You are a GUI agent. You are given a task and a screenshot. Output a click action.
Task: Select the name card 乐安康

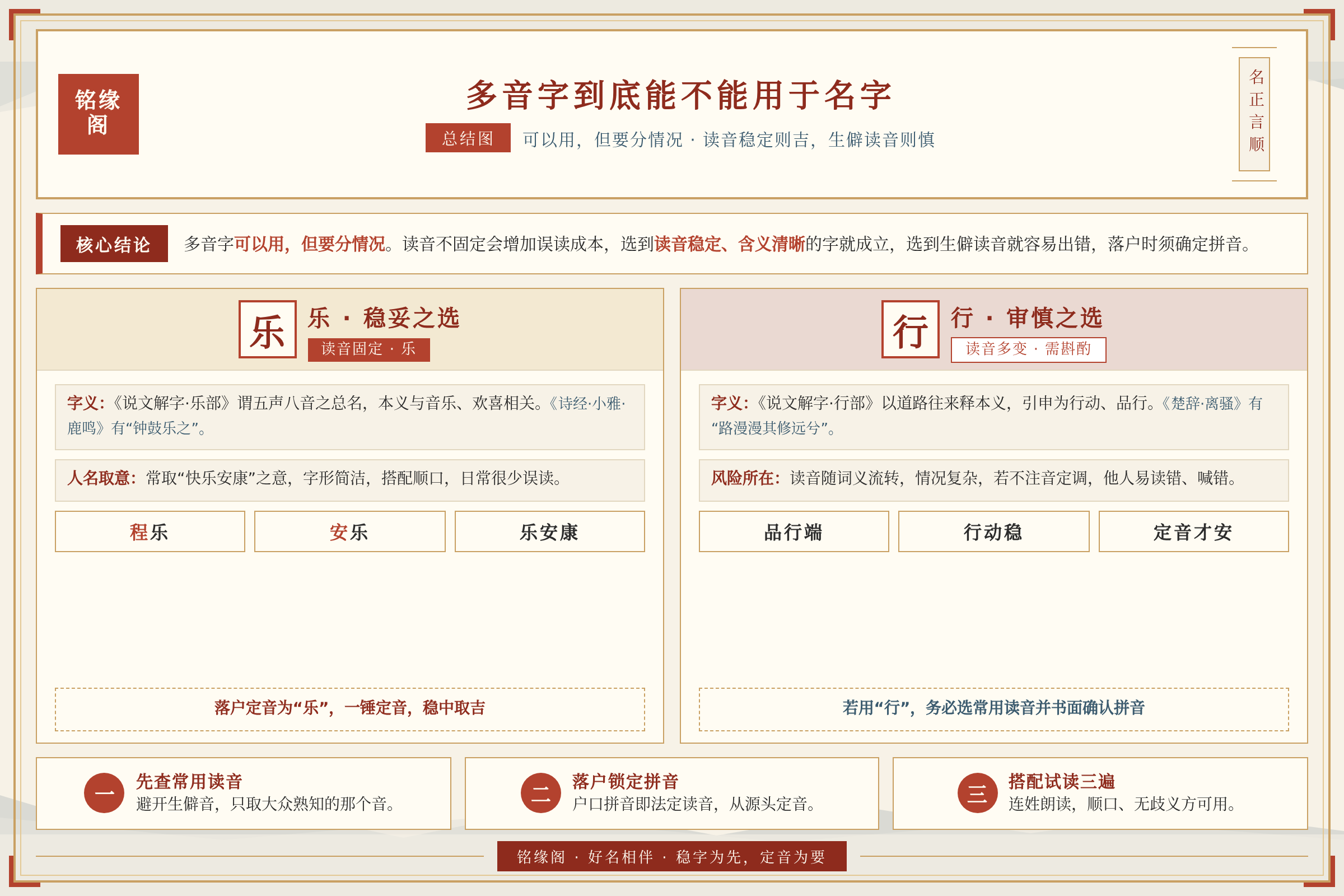pos(550,531)
